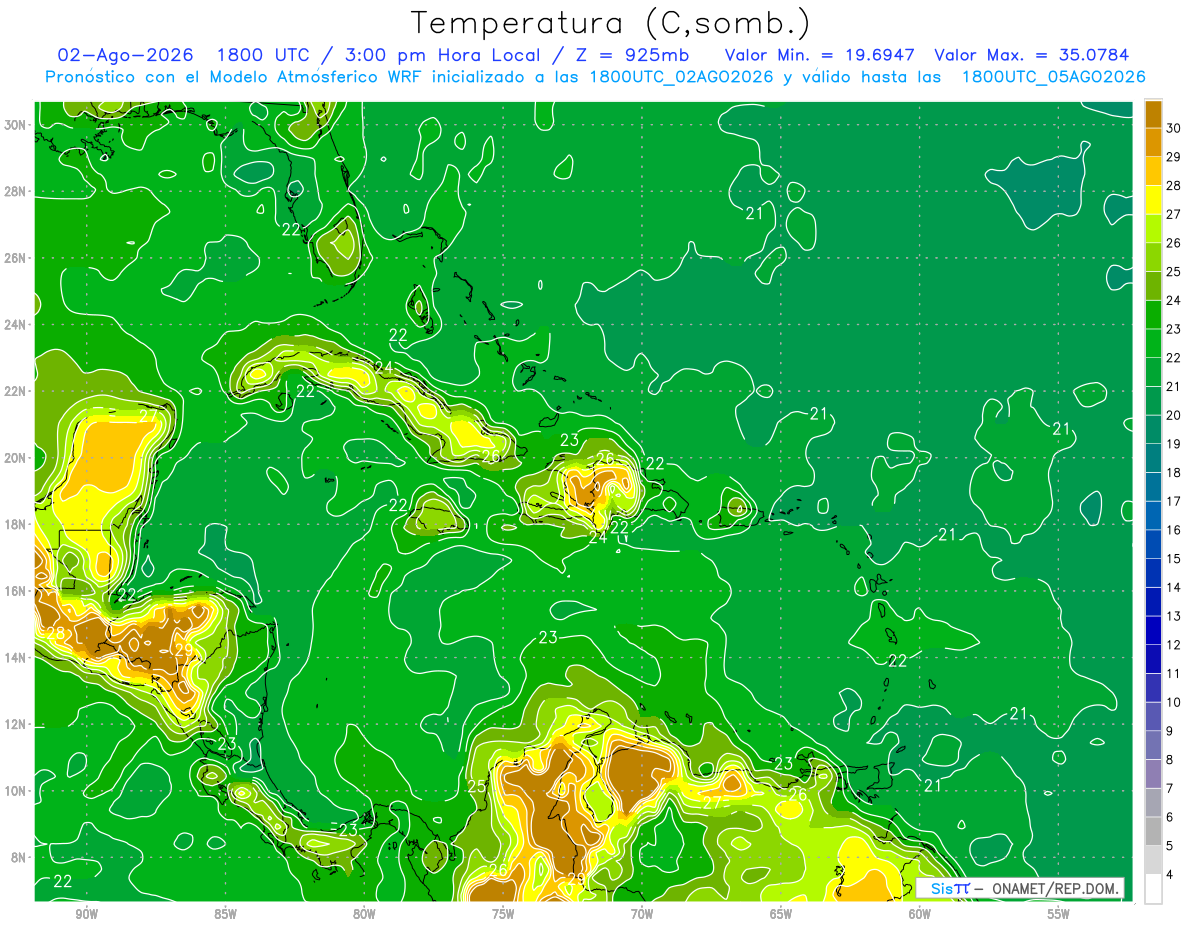The image size is (1200, 927).
Task: Click the "14N" latitude axis label
Action: click(x=17, y=658)
